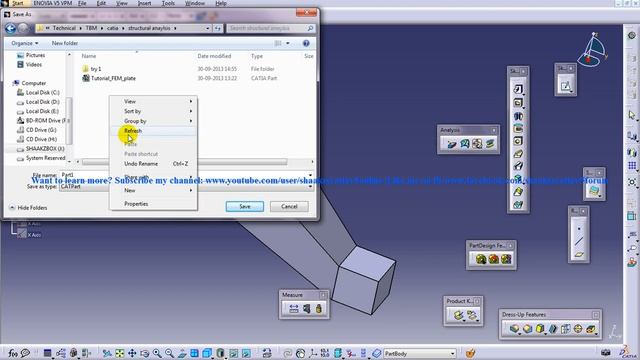
Task: Choose Refresh in the context menu
Action: click(153, 131)
